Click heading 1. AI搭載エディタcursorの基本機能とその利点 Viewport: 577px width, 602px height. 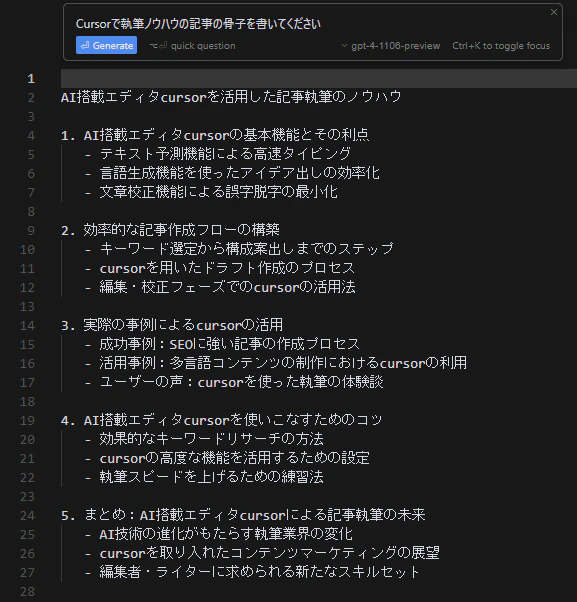point(215,135)
